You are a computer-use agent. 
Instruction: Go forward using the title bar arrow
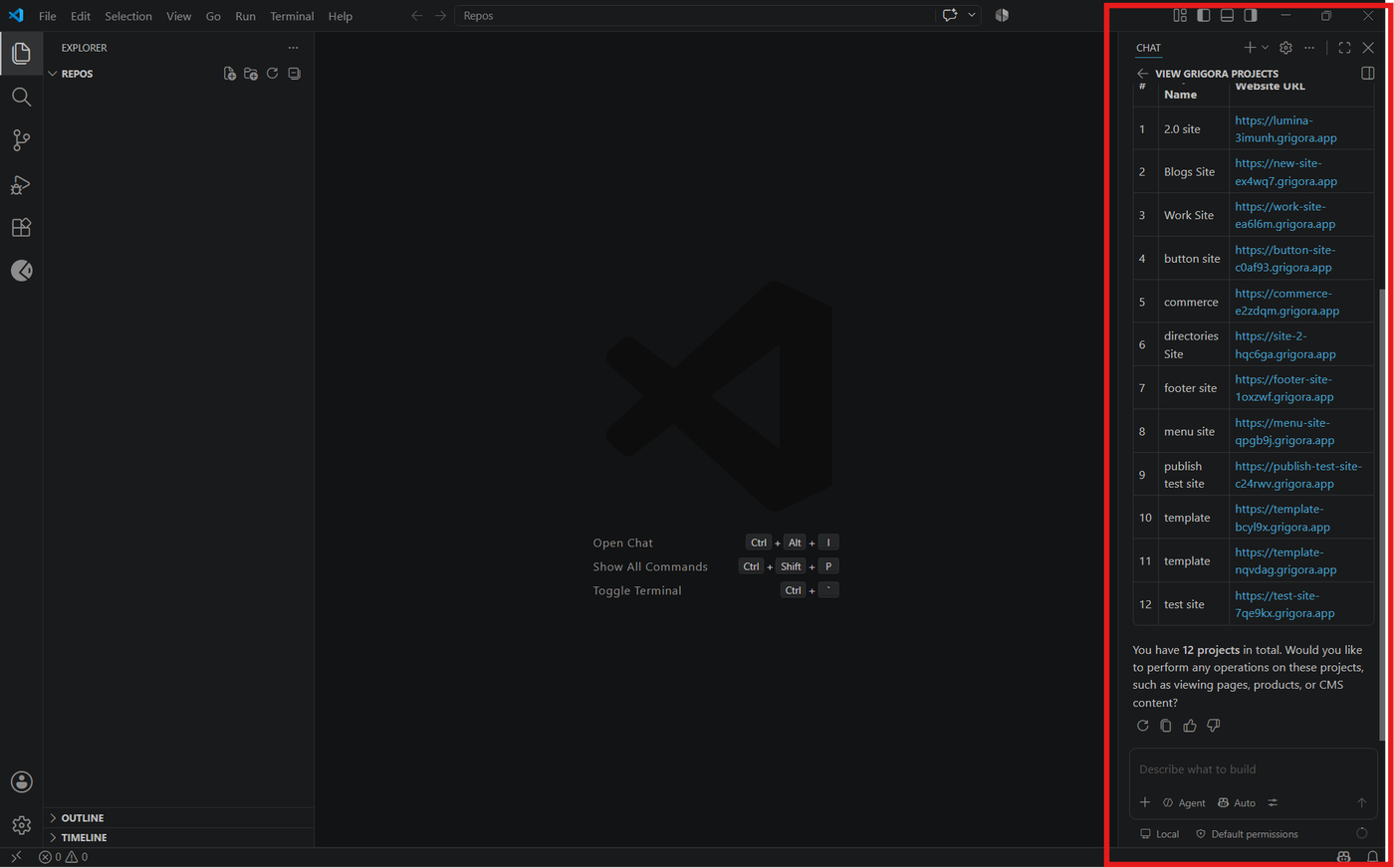[440, 16]
